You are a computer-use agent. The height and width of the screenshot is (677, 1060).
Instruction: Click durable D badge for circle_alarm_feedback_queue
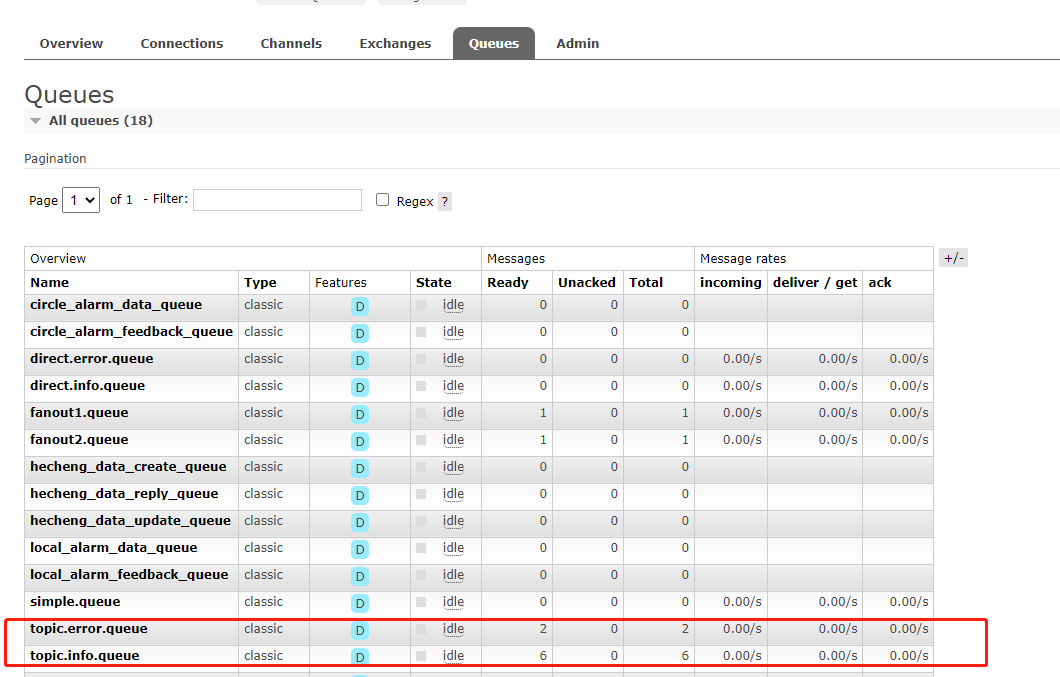click(x=360, y=333)
